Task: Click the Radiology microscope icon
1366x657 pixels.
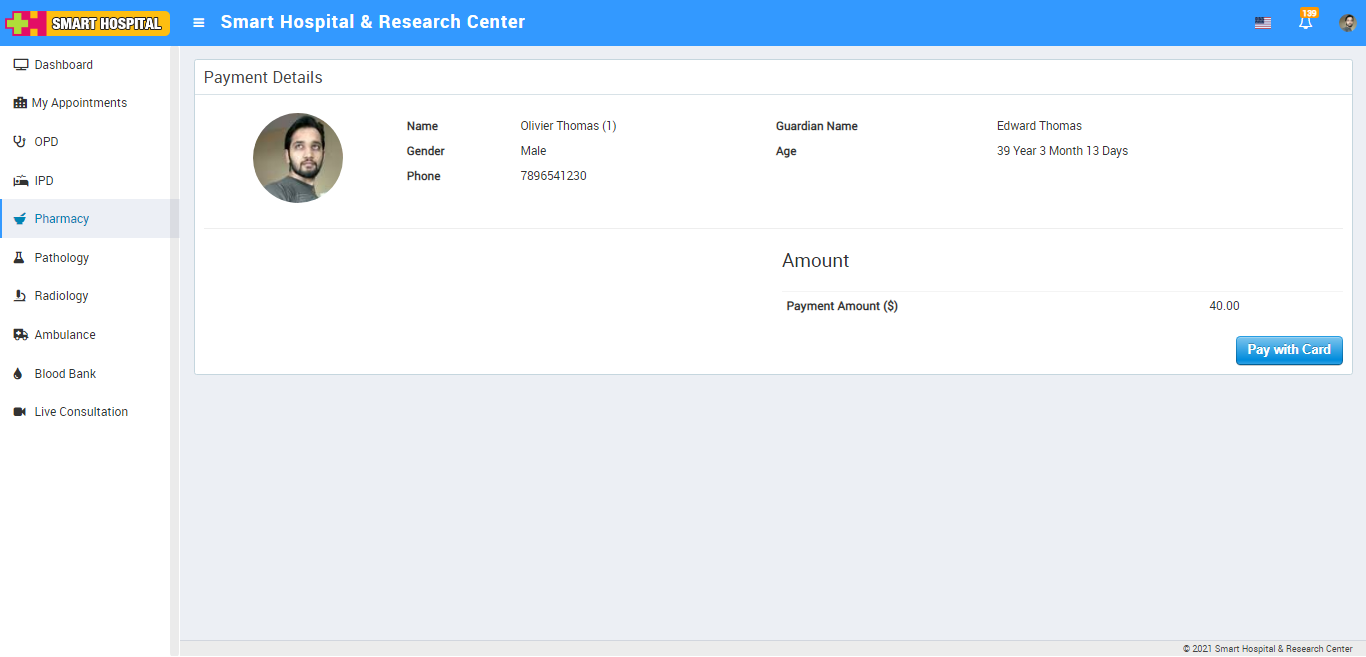Action: (x=19, y=296)
